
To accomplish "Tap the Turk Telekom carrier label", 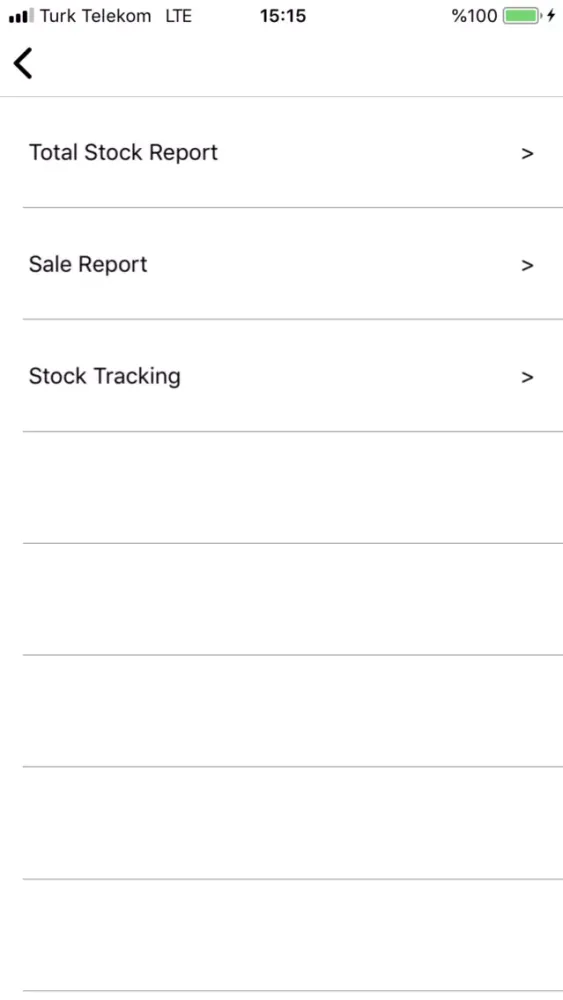I will tap(96, 16).
